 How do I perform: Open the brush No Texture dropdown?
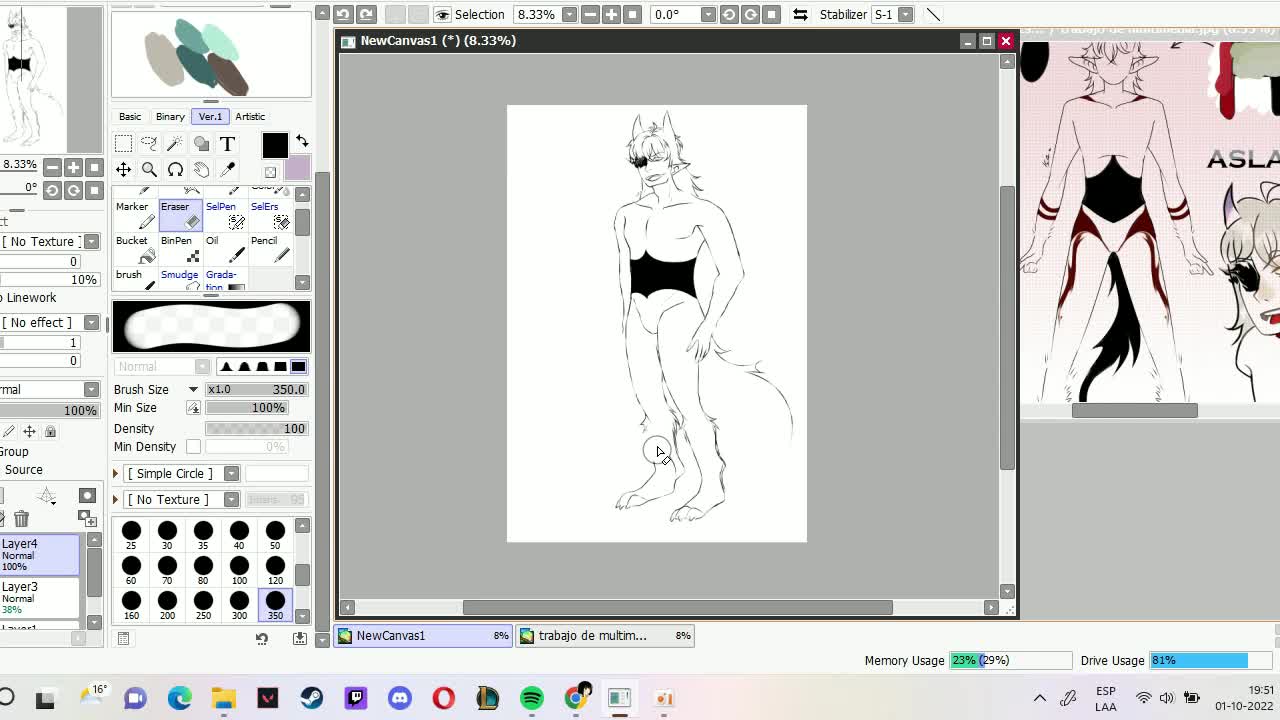click(231, 499)
